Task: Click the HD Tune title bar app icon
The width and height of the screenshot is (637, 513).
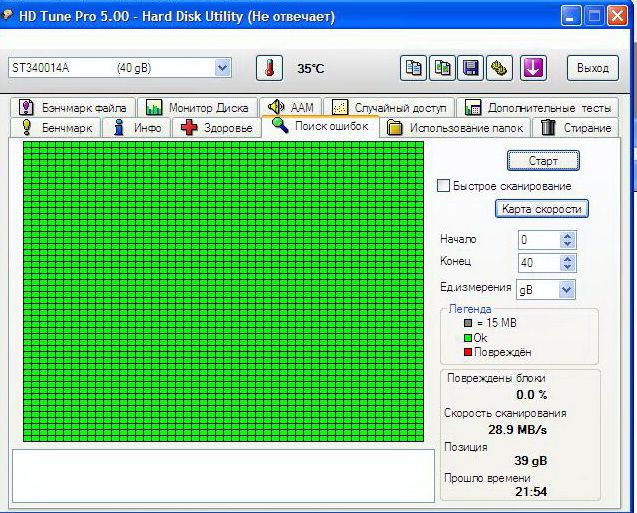Action: (7, 15)
